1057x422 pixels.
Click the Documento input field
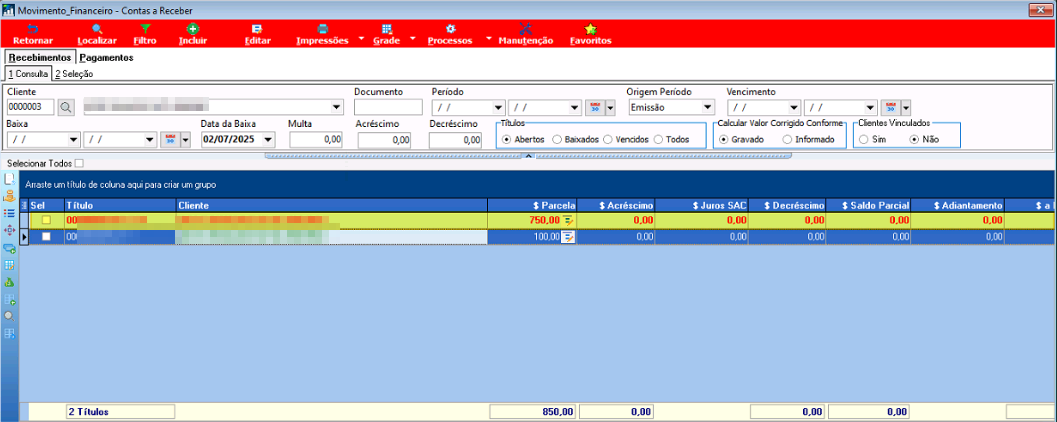(388, 107)
